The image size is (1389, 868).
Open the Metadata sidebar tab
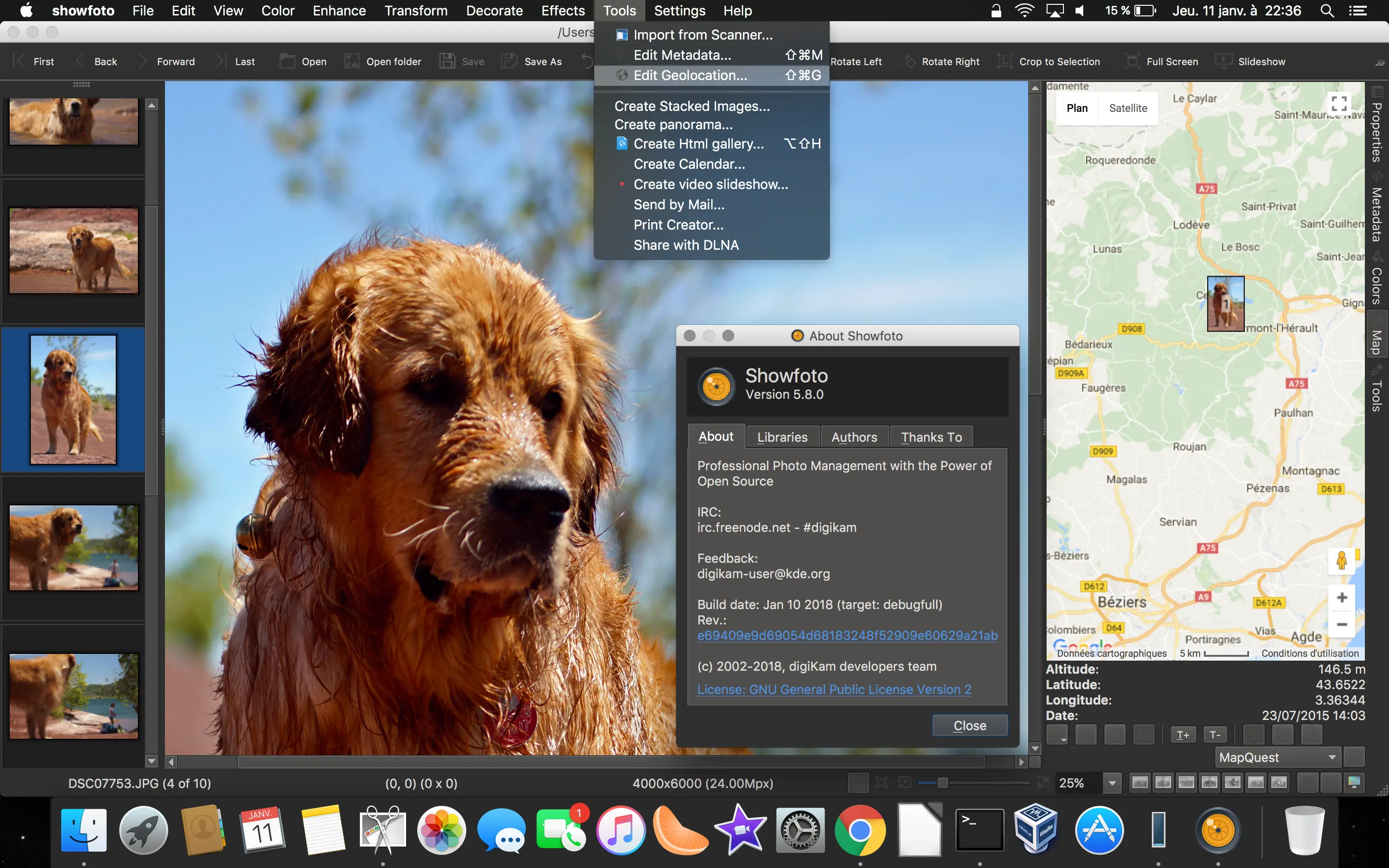(x=1377, y=207)
